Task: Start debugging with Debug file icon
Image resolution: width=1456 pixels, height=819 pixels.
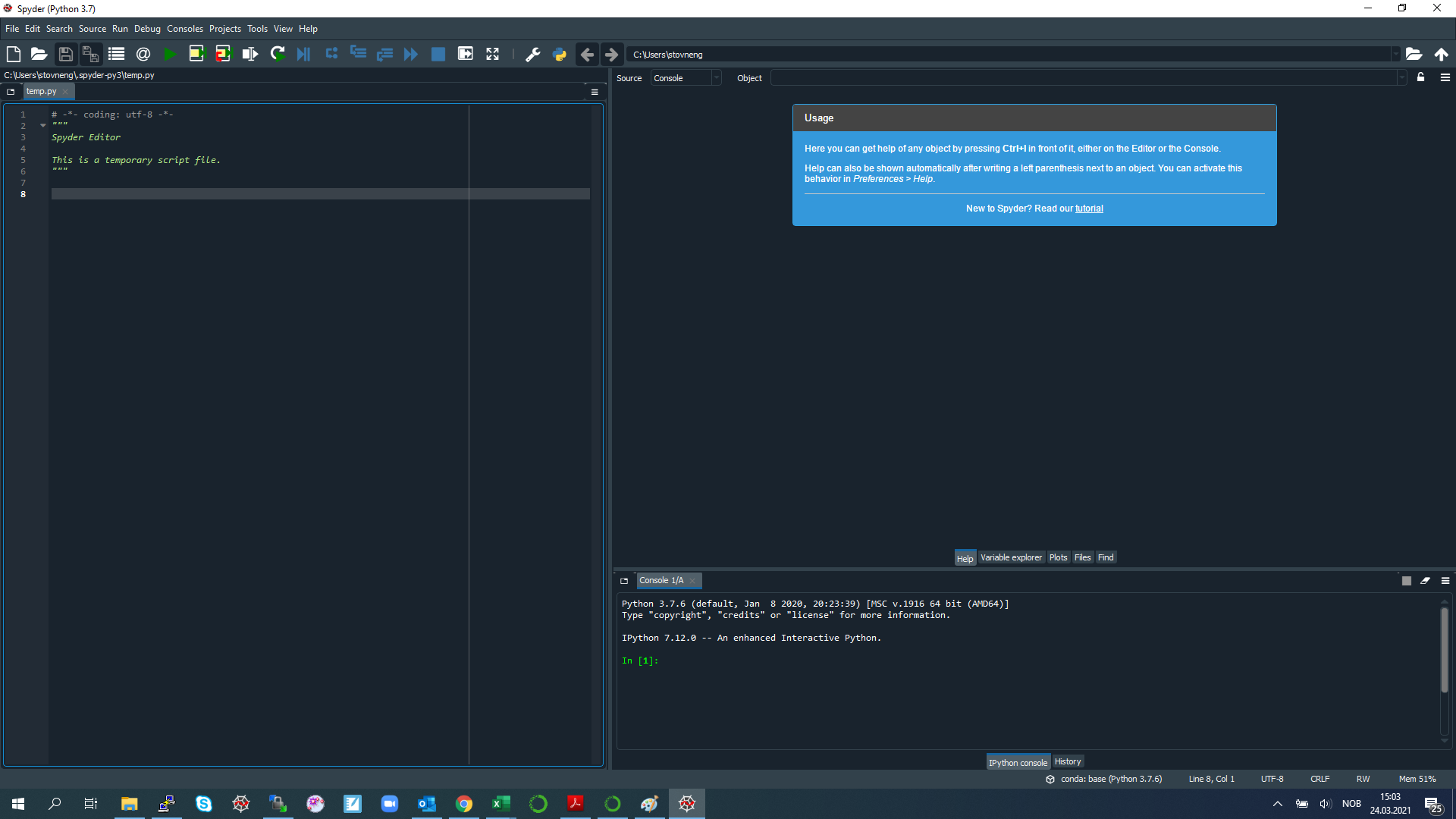Action: coord(303,54)
